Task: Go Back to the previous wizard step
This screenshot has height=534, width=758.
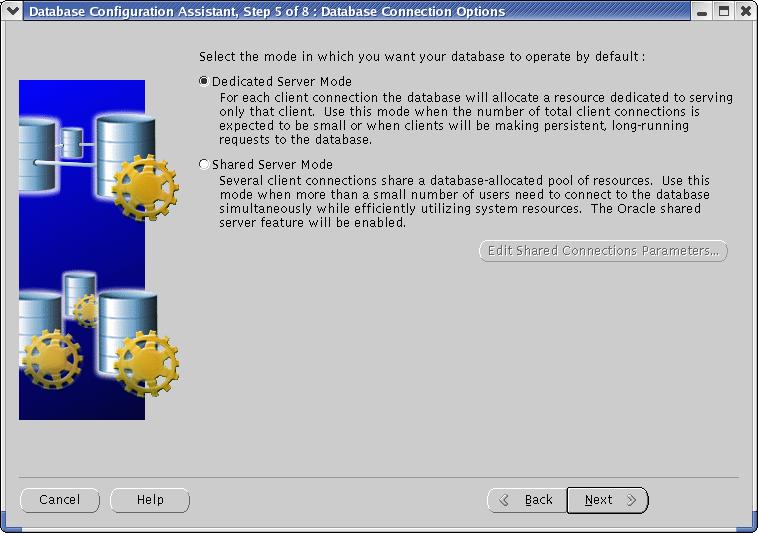Action: click(527, 500)
